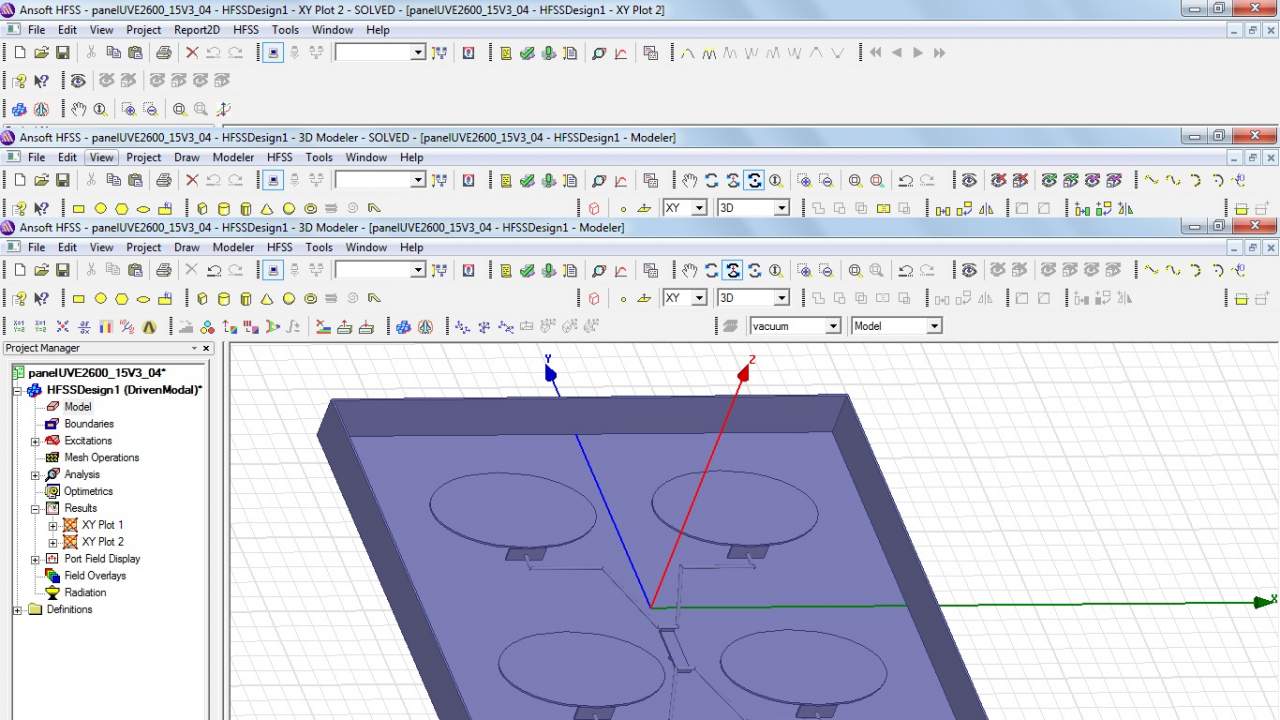Image resolution: width=1280 pixels, height=720 pixels.
Task: Toggle the show/hide objects eye icon, front window
Action: [x=969, y=270]
